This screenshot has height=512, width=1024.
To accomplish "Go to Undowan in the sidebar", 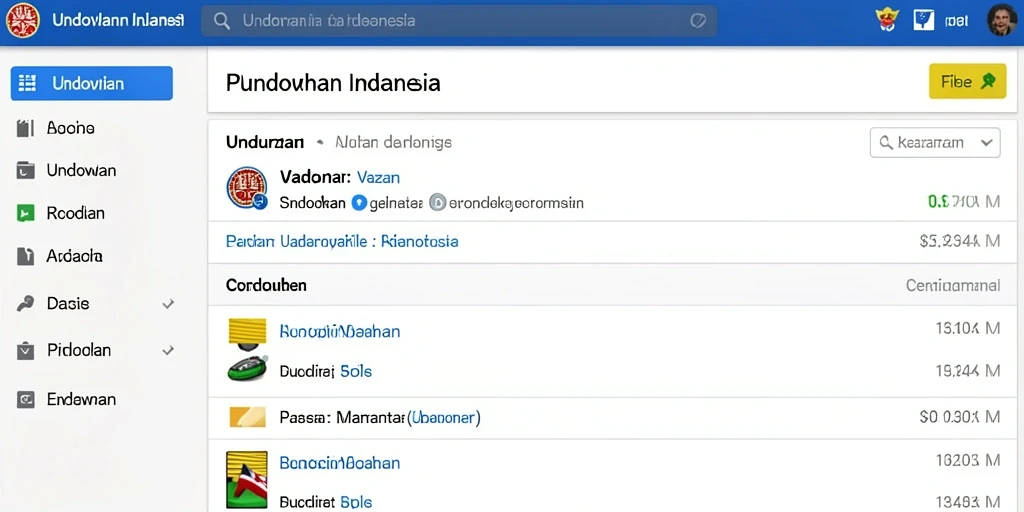I will (82, 170).
